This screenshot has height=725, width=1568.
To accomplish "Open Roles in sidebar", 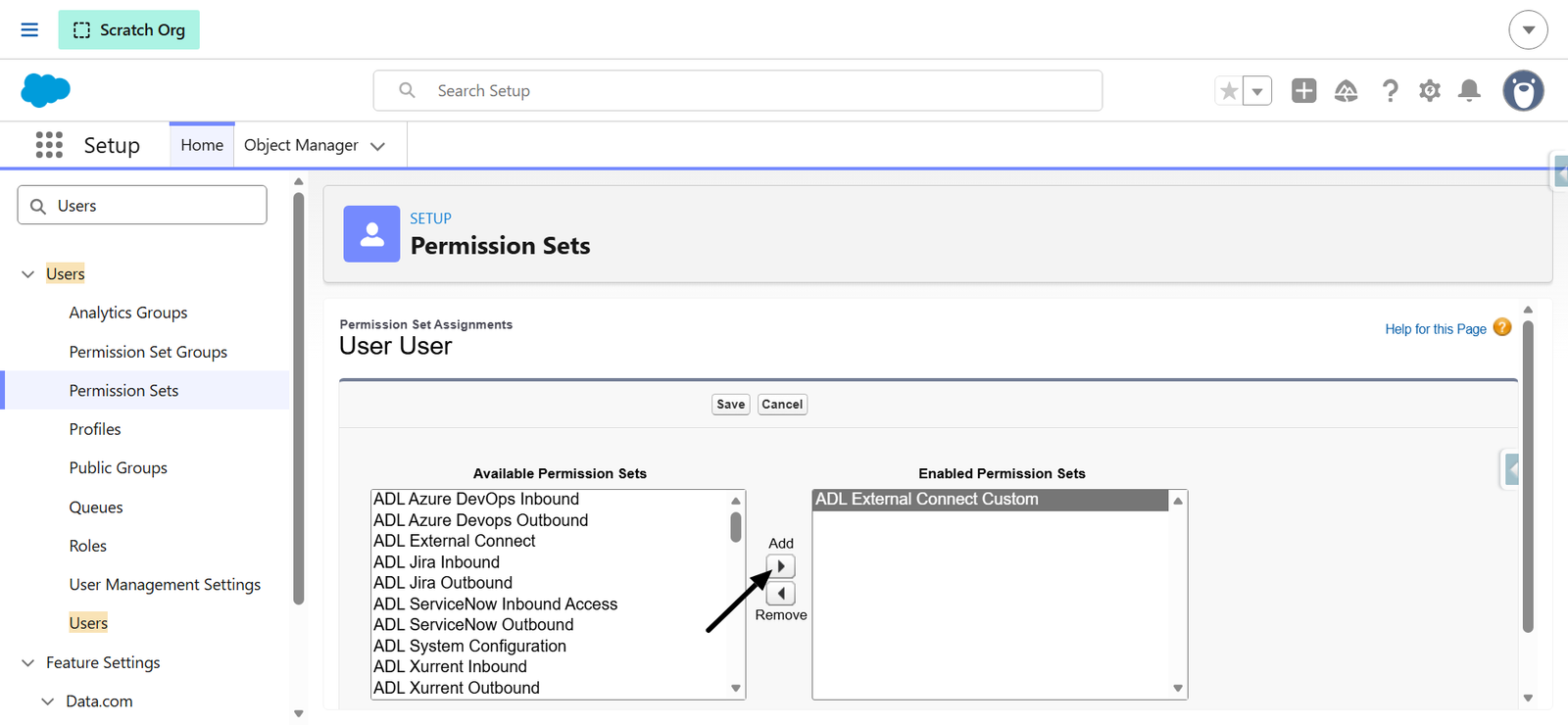I will [x=88, y=546].
